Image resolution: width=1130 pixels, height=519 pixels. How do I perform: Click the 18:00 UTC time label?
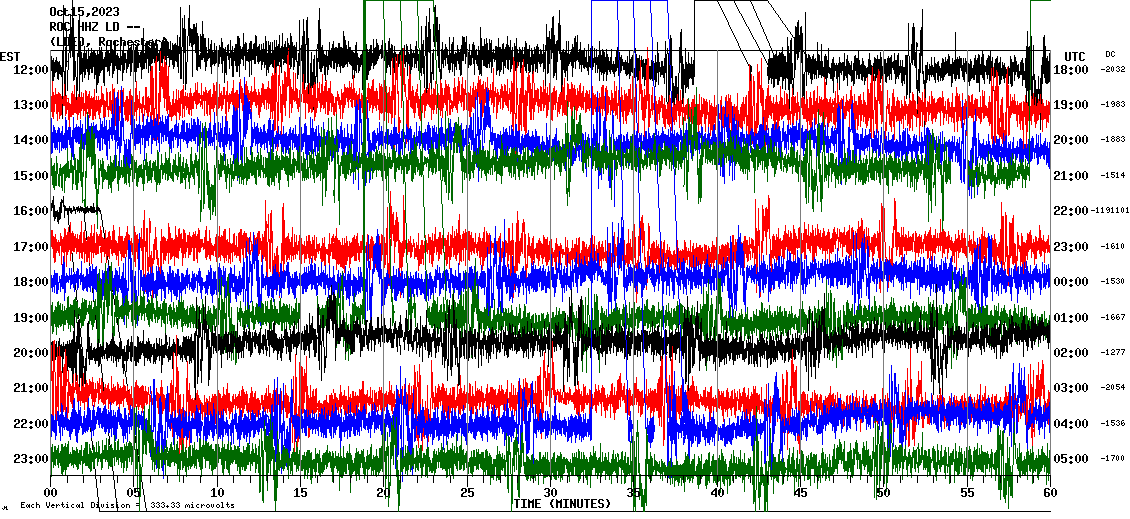pyautogui.click(x=1071, y=70)
